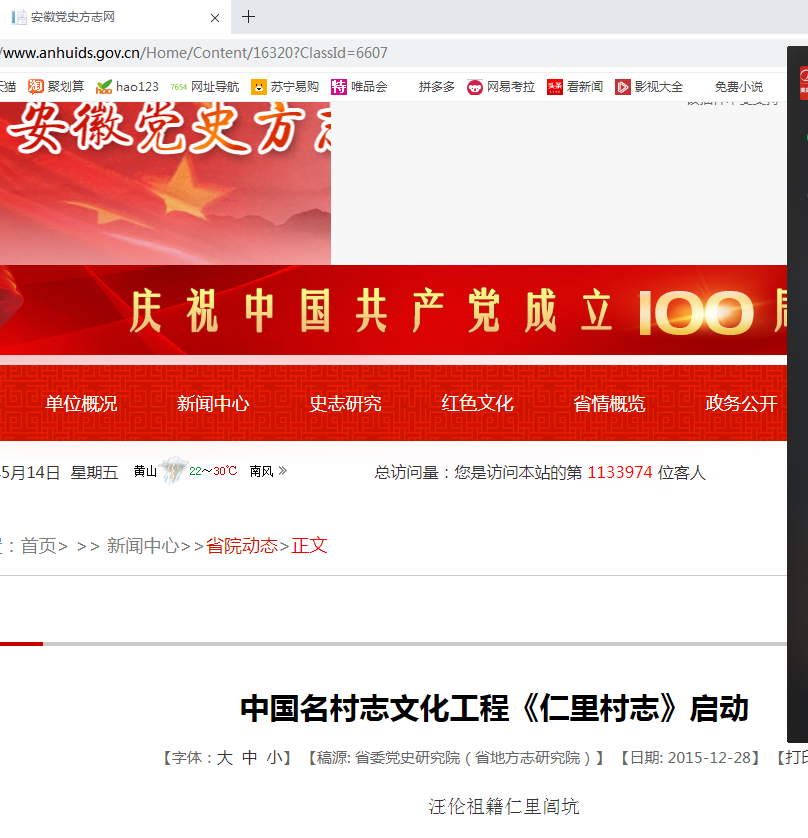
Task: Expand the 南风 wind details chevron
Action: (x=282, y=470)
